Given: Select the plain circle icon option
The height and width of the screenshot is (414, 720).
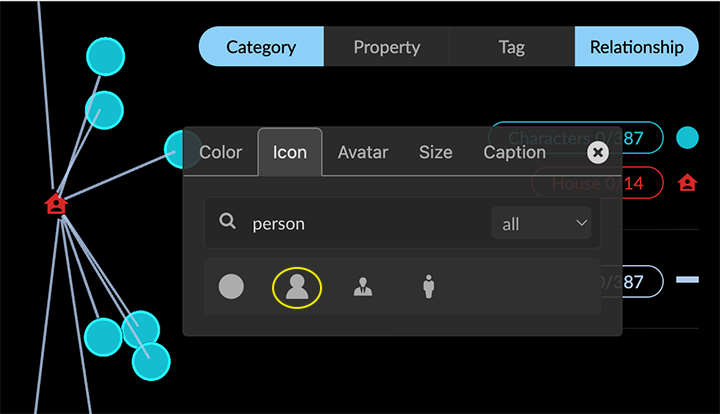Looking at the screenshot, I should [231, 287].
